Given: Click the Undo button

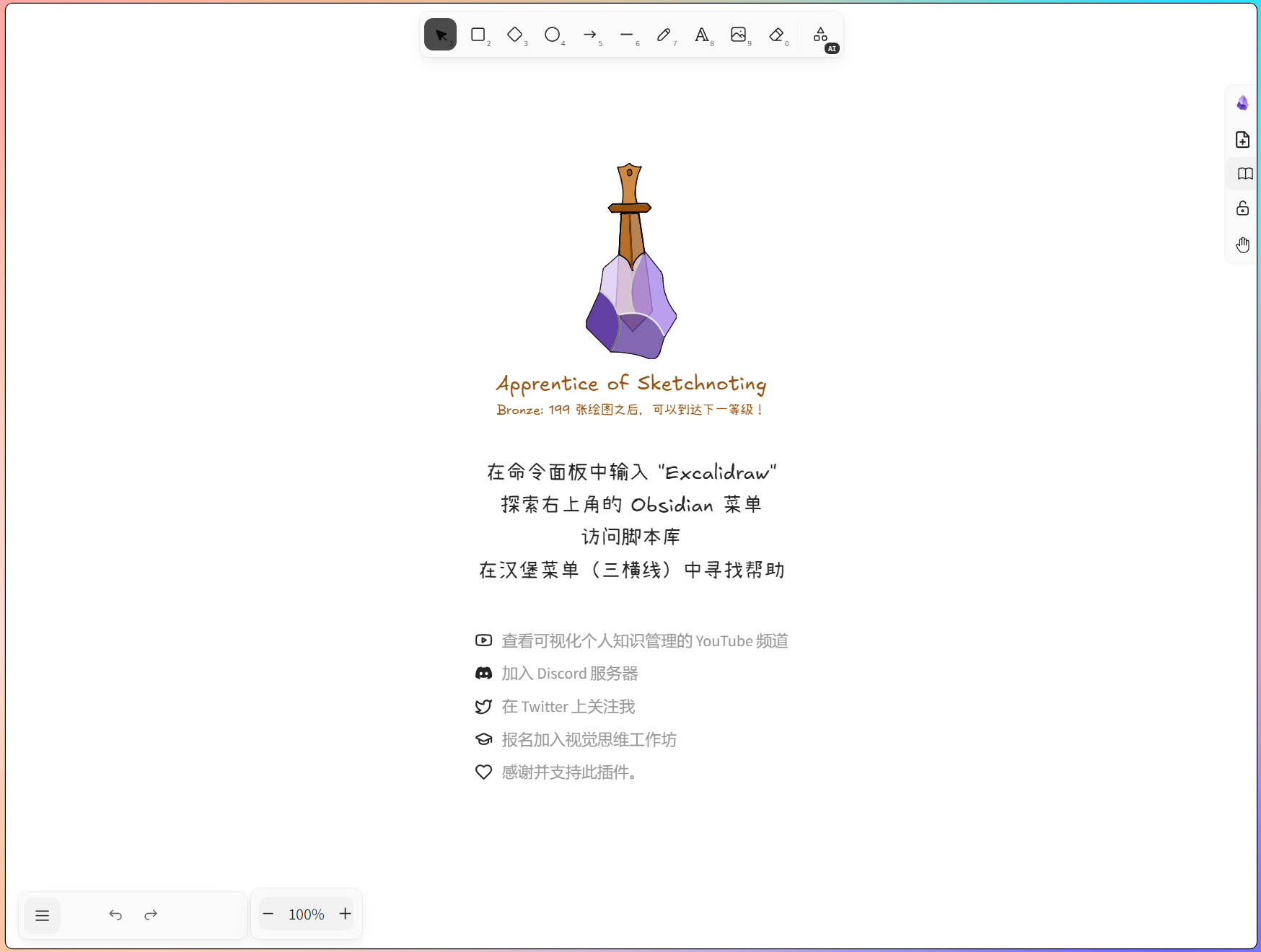Looking at the screenshot, I should click(115, 915).
